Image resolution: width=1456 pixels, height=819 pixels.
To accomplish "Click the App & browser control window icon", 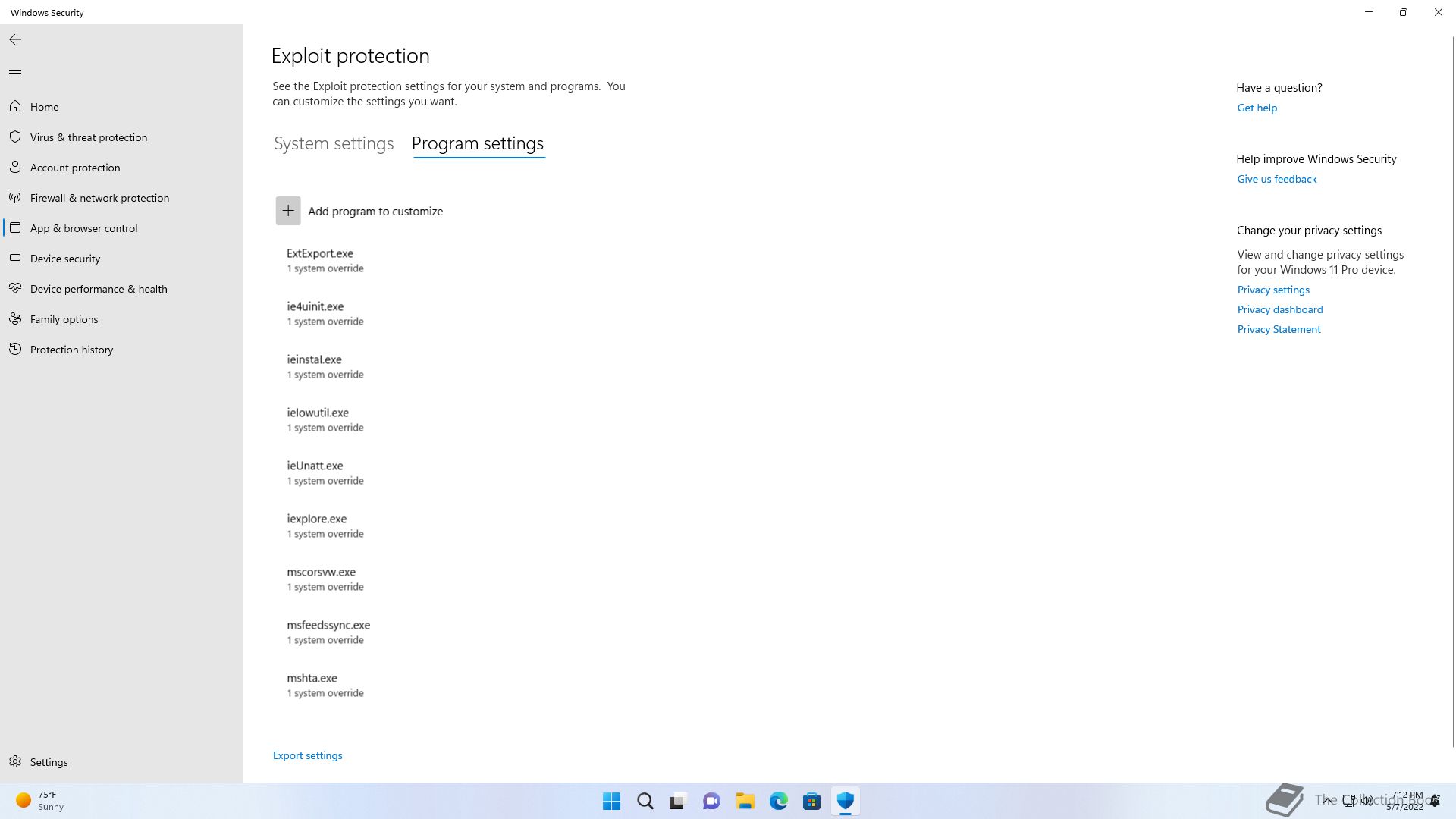I will coord(15,228).
